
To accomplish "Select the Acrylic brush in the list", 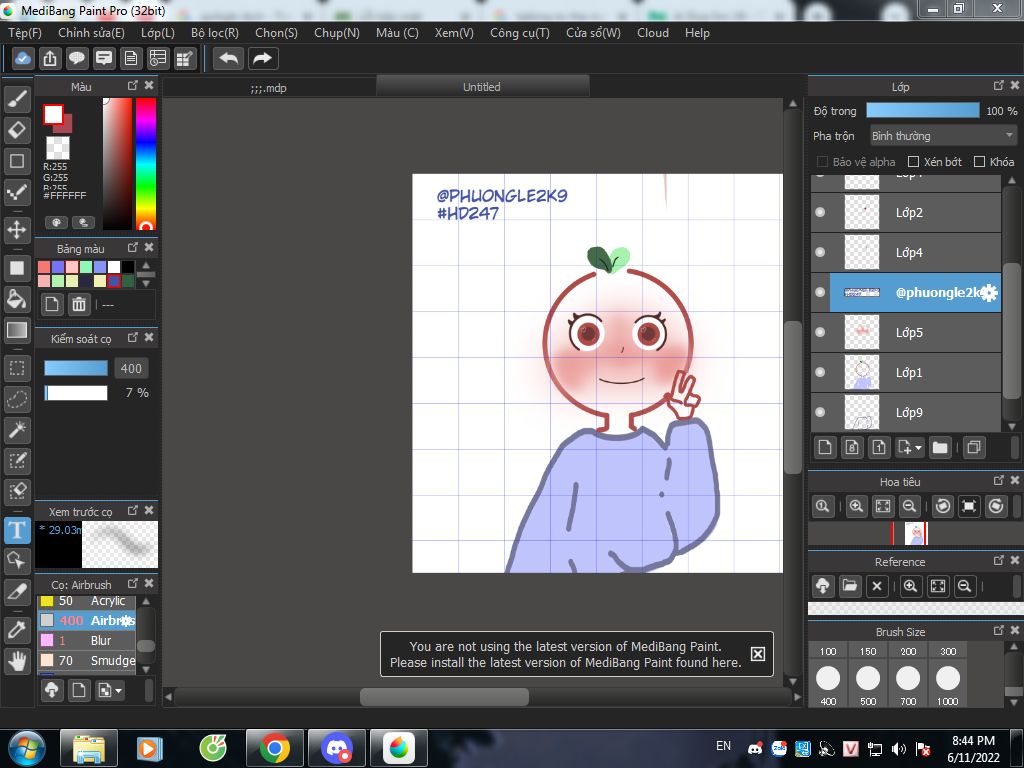I will 86,601.
